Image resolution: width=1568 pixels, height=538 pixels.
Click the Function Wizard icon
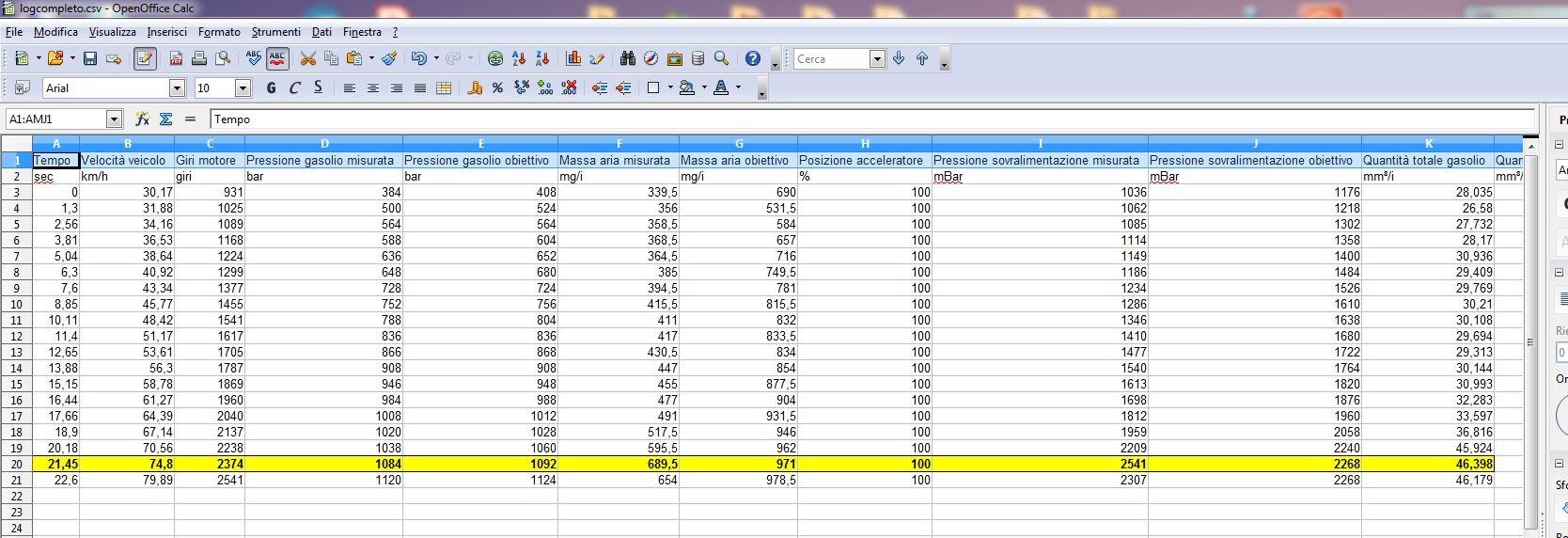coord(142,119)
